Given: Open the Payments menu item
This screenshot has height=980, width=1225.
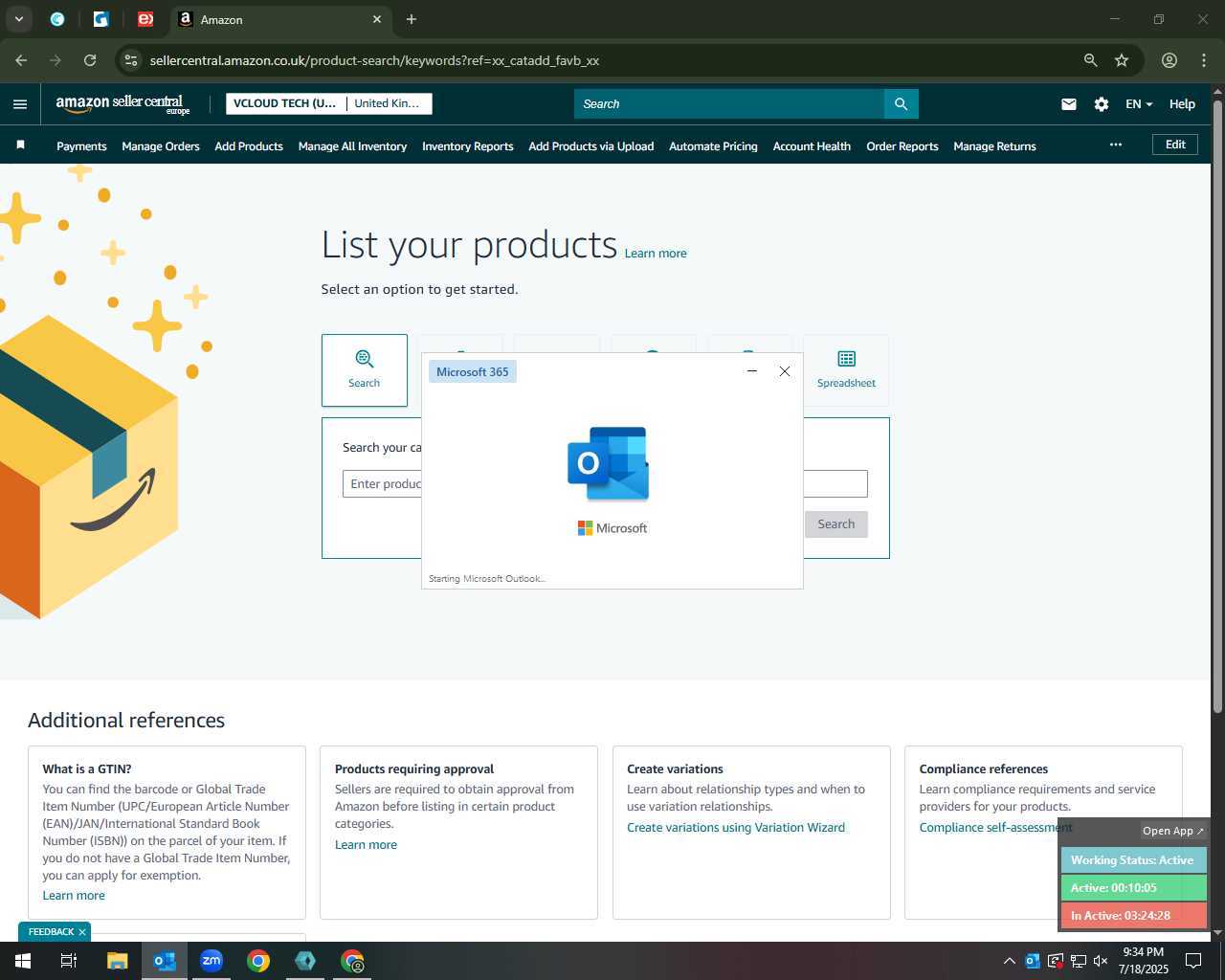Looking at the screenshot, I should click(x=81, y=146).
